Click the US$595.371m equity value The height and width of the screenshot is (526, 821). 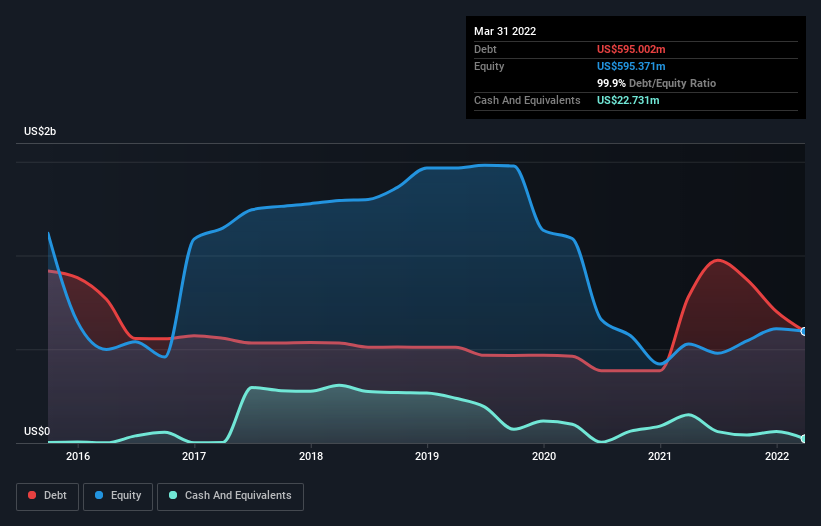tap(631, 66)
